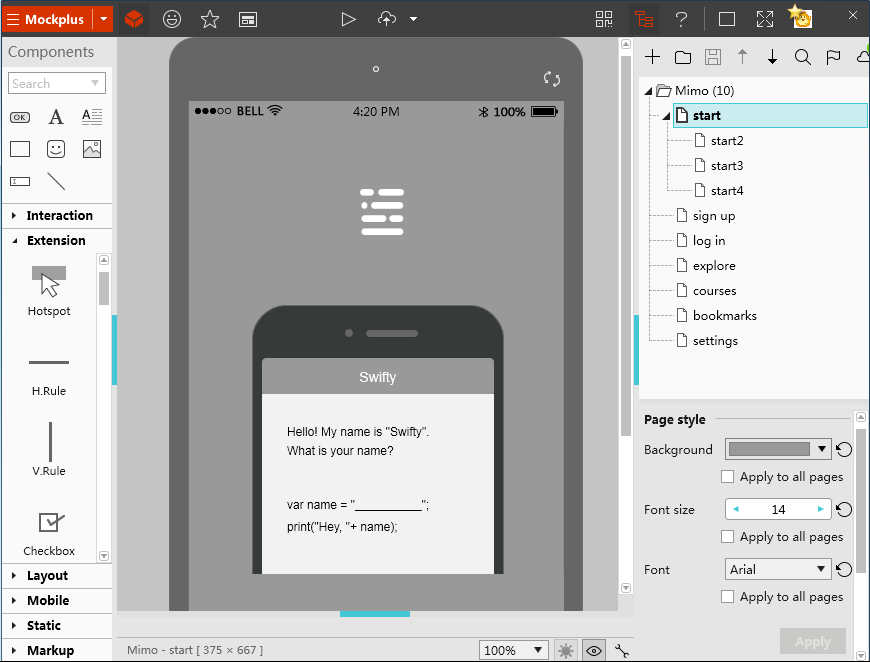Toggle fullscreen with the expand icon
This screenshot has width=870, height=662.
coord(765,19)
